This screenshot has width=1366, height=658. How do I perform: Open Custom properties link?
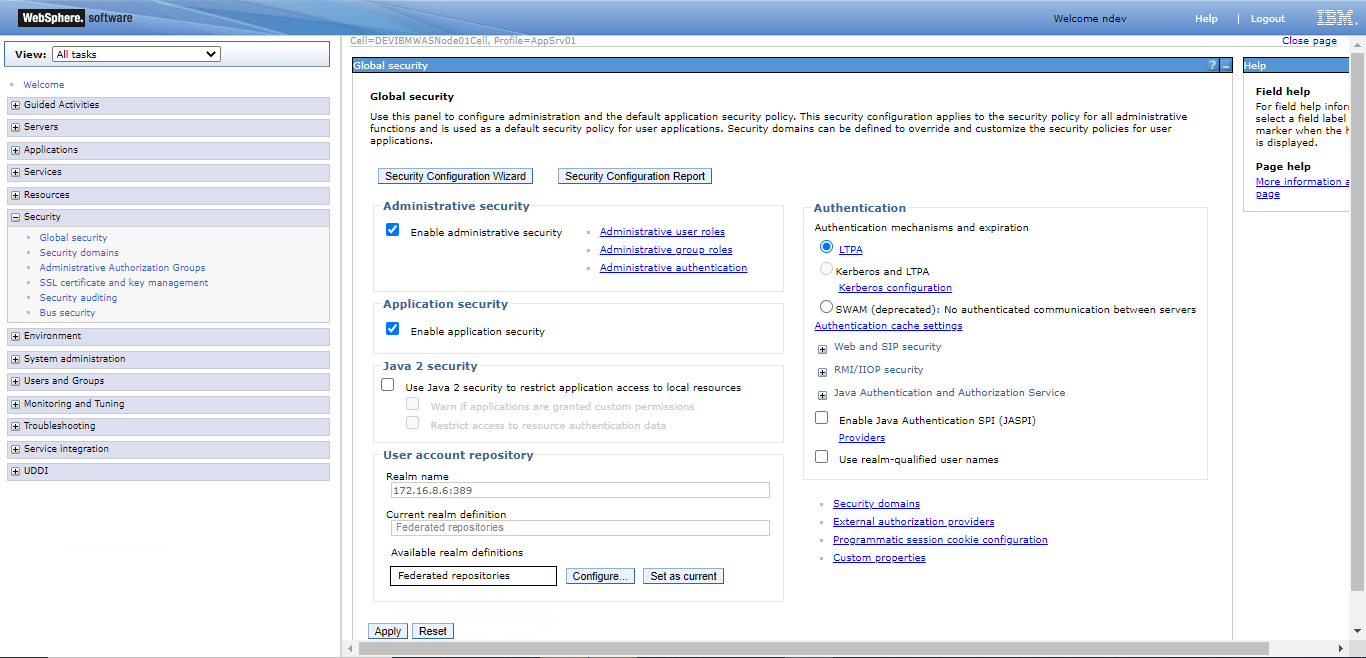tap(879, 558)
